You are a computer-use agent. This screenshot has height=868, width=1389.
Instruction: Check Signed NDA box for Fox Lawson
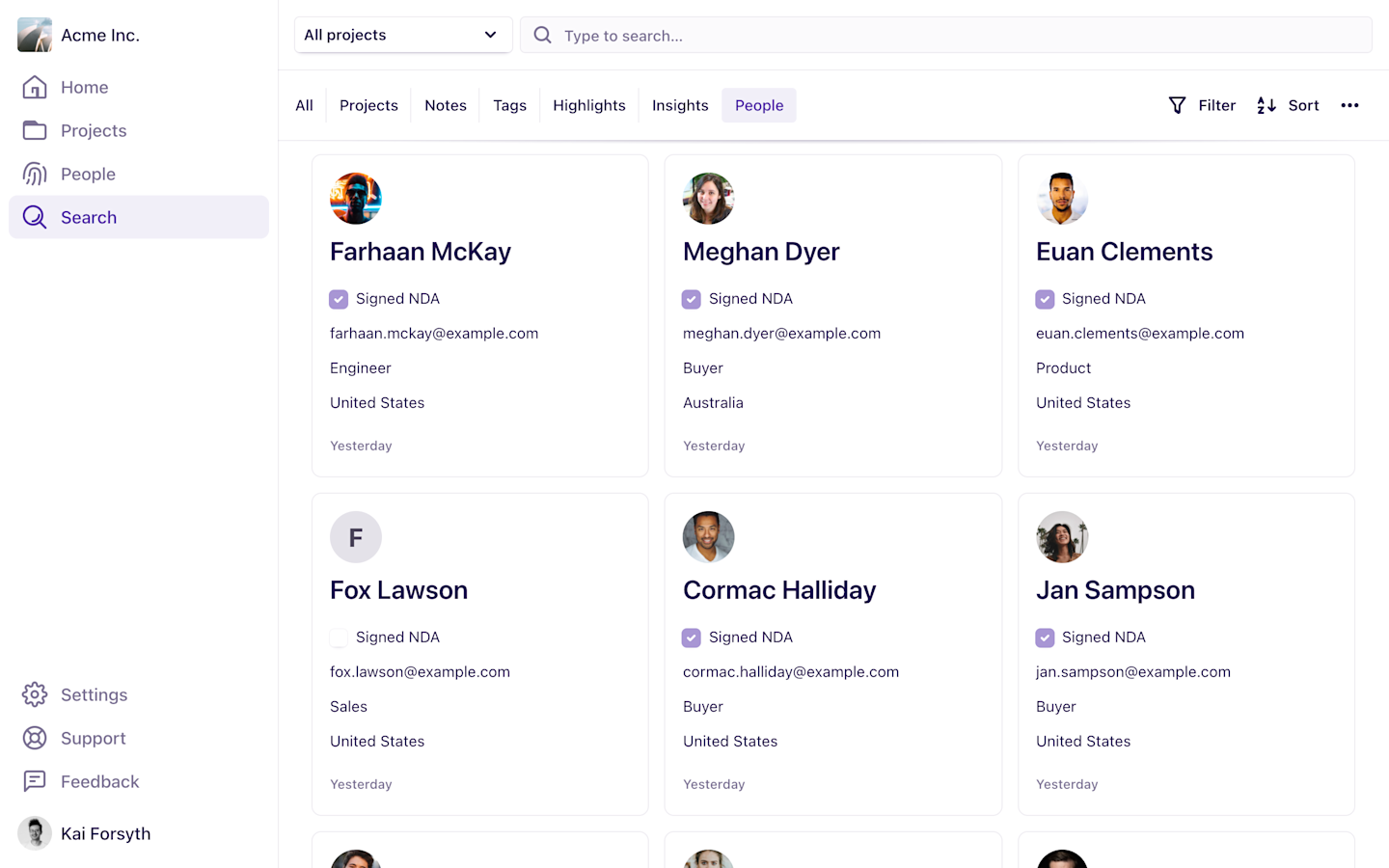coord(339,637)
